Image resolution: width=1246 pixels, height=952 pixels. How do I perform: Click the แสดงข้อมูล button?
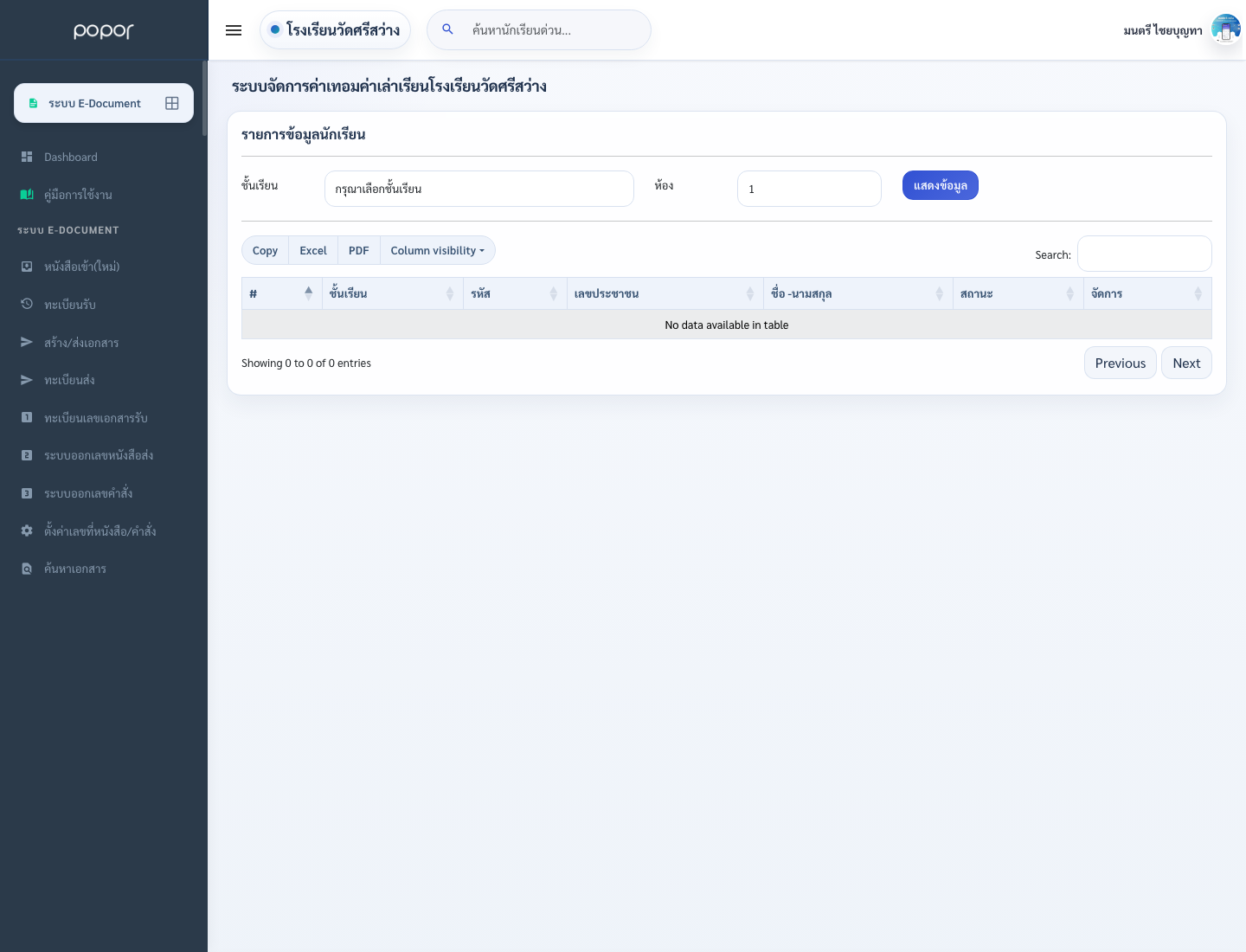(x=941, y=185)
